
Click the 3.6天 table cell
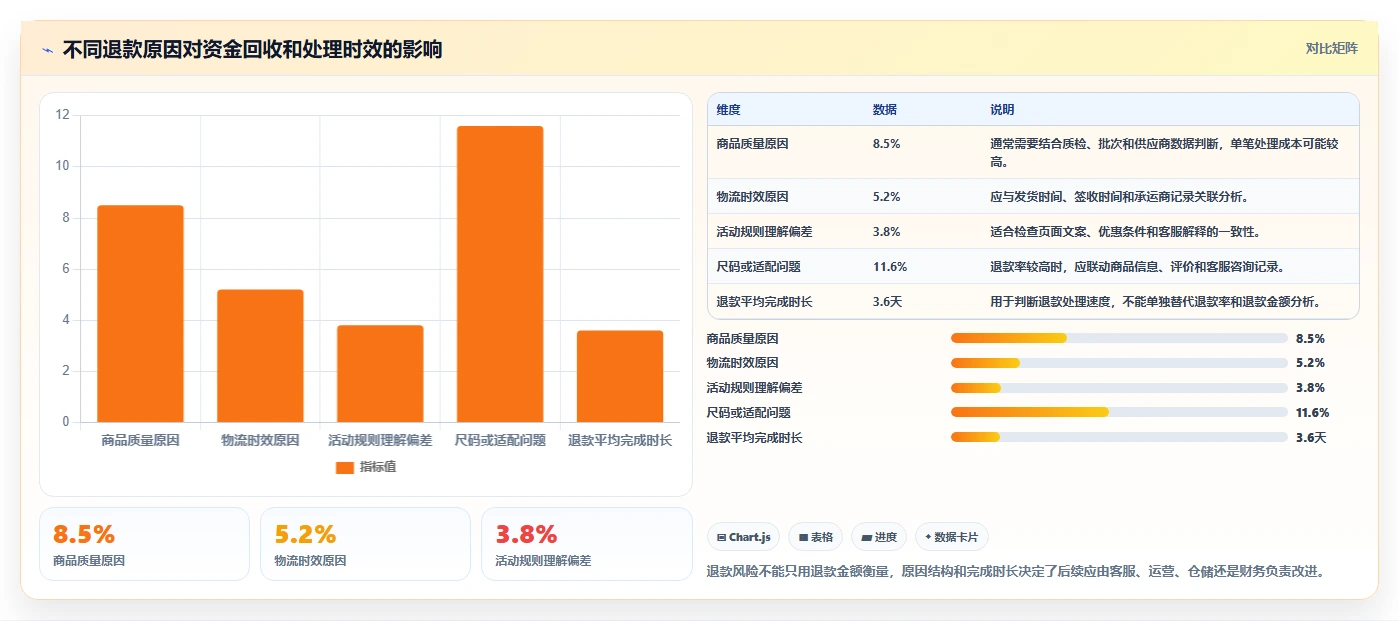pyautogui.click(x=888, y=302)
